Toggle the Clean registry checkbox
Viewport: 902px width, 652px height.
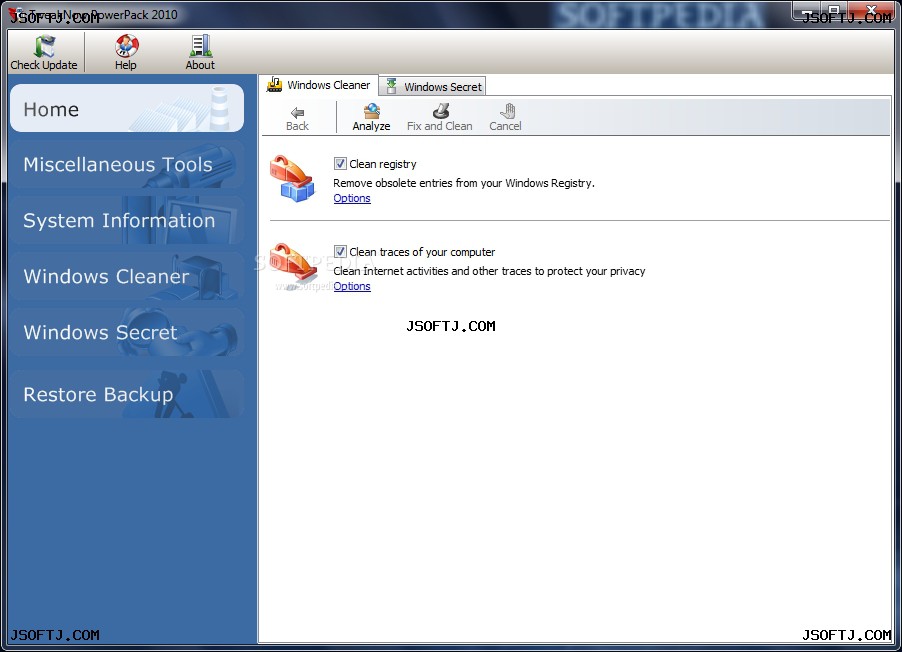pos(340,164)
